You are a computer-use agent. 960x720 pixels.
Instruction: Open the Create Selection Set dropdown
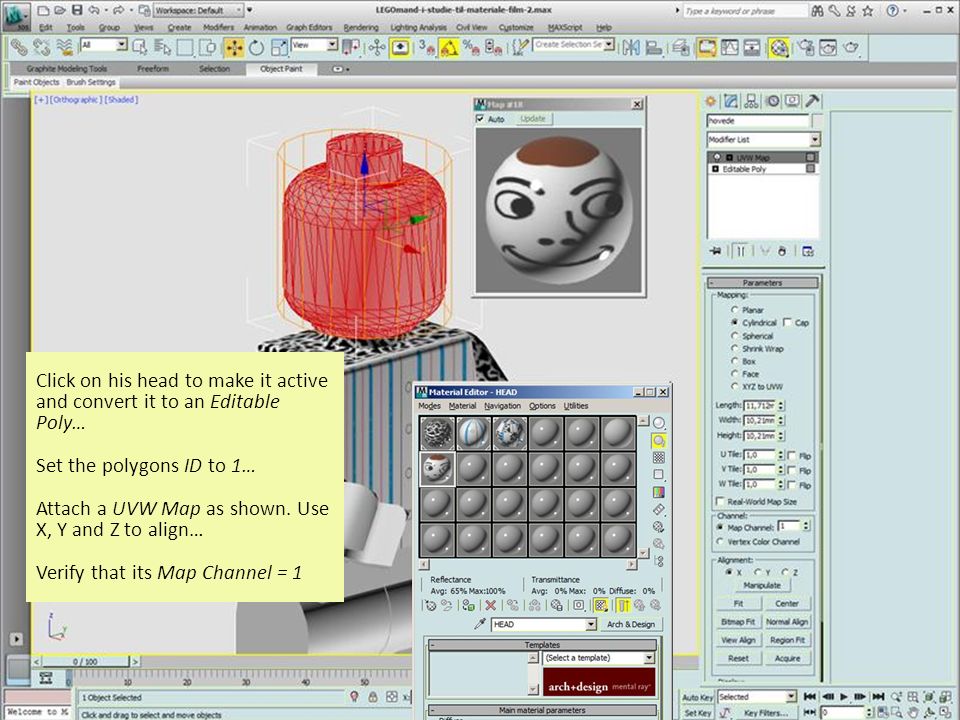(x=574, y=45)
